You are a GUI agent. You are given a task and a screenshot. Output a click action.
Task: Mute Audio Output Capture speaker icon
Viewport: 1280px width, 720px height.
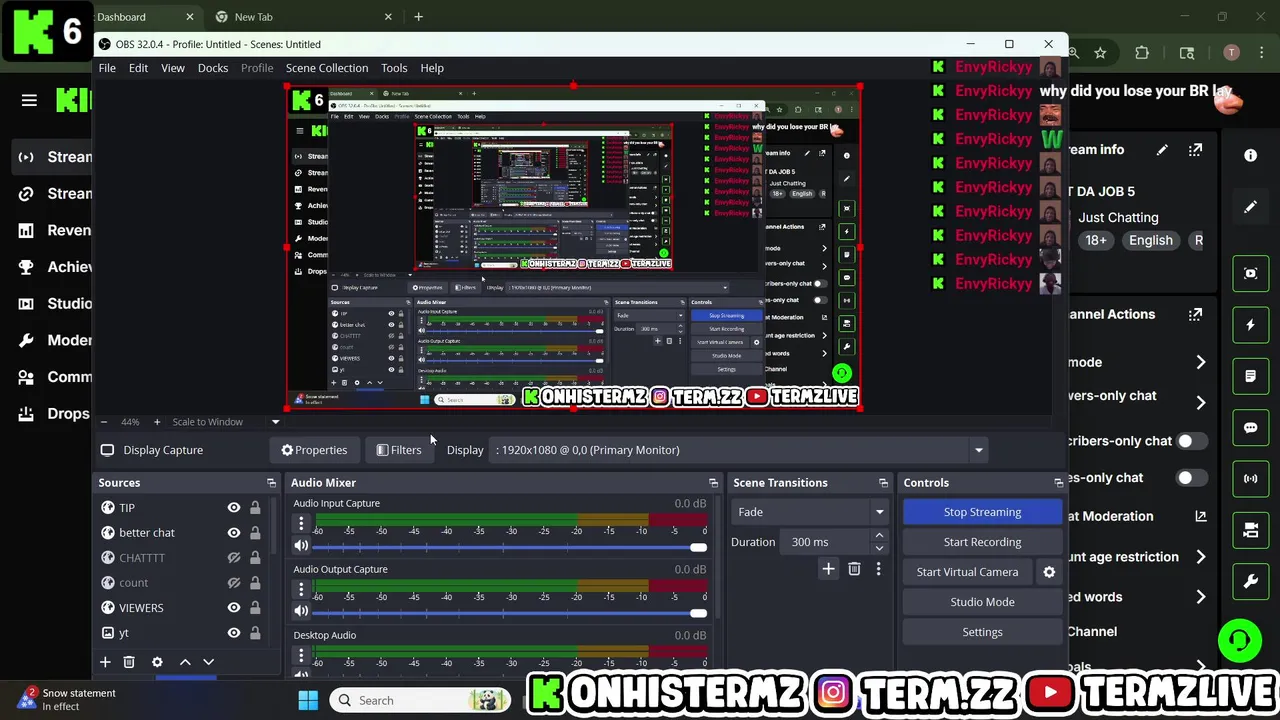pyautogui.click(x=301, y=612)
